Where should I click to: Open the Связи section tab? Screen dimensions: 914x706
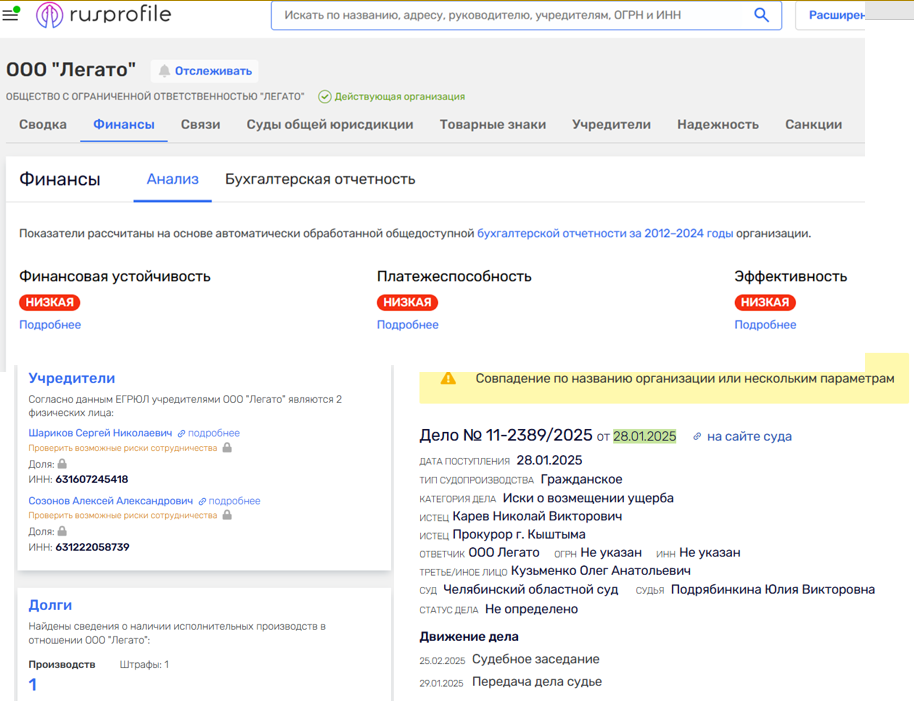click(200, 125)
